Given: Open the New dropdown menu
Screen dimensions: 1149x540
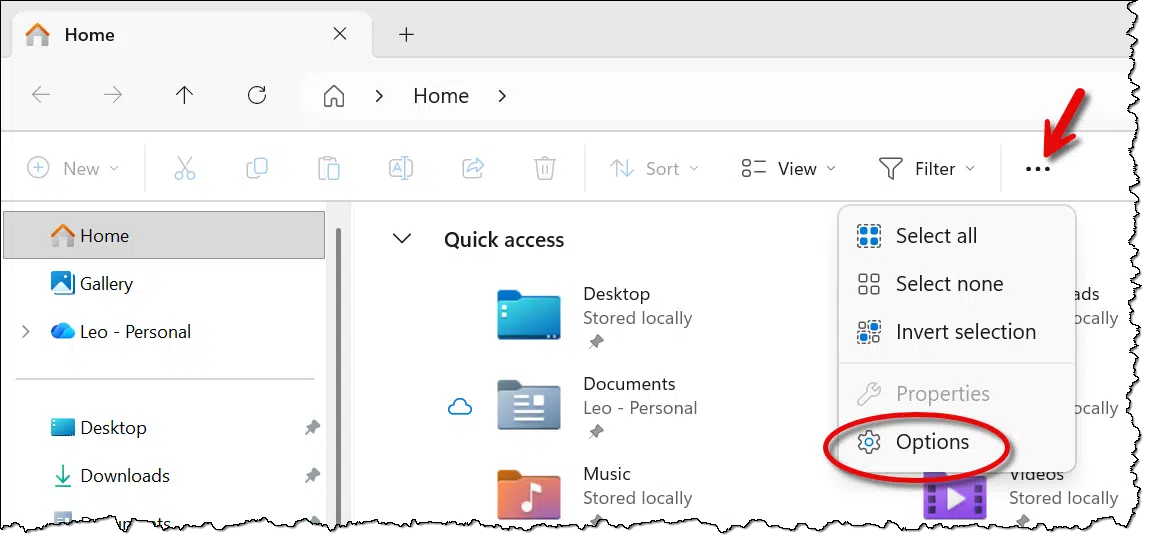Looking at the screenshot, I should click(73, 168).
